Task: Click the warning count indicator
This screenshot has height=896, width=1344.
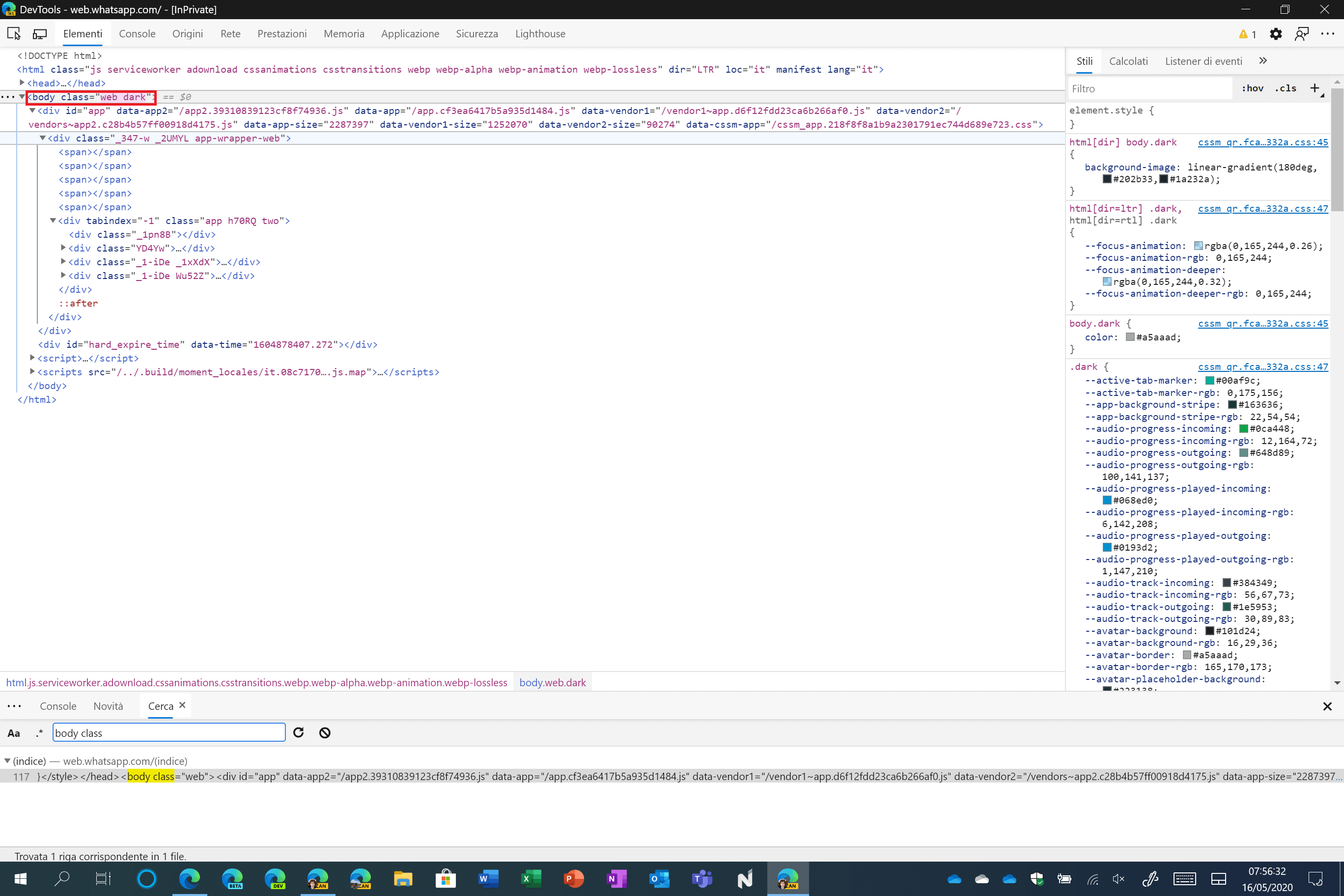Action: 1247,34
